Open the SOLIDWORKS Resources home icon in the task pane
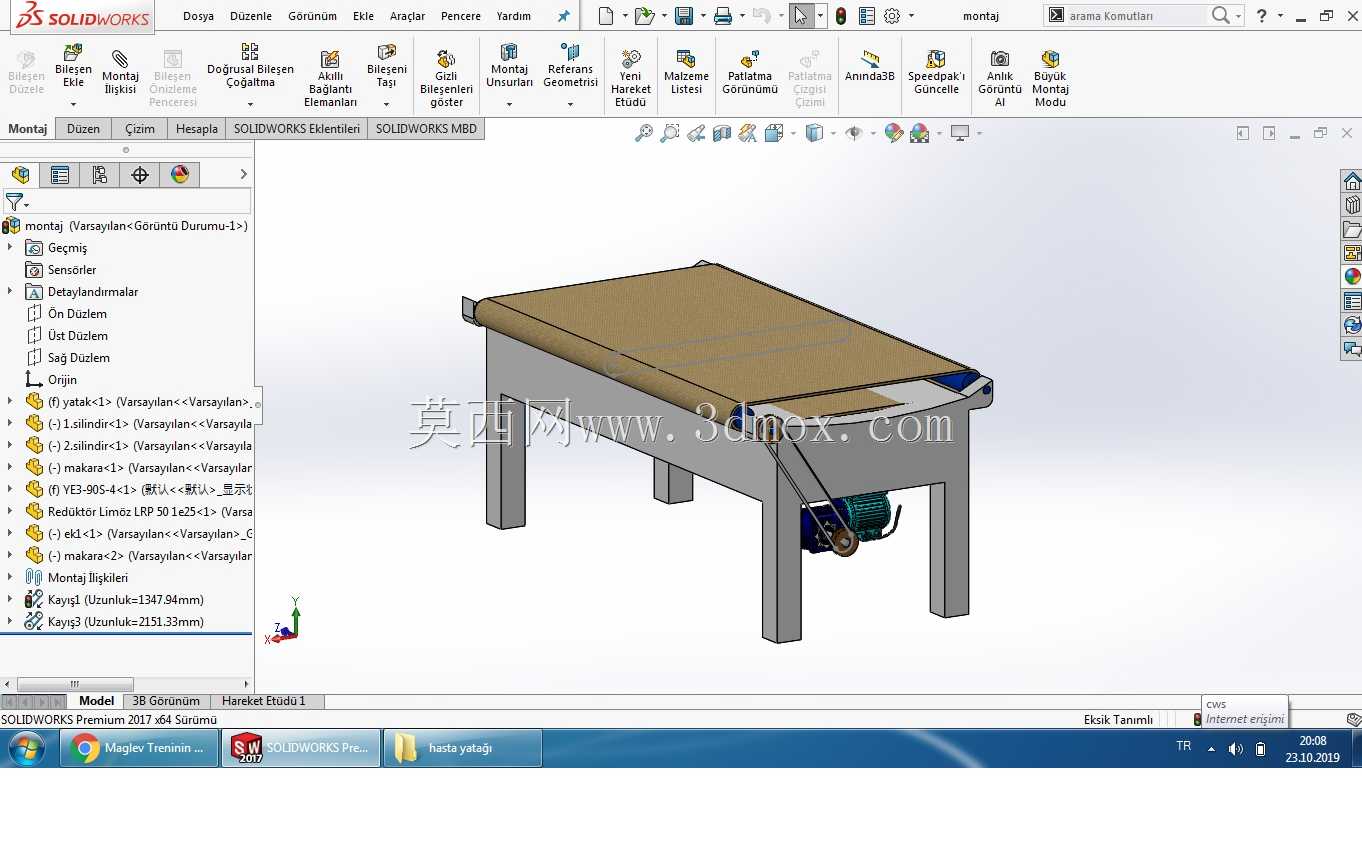Screen dimensions: 1362x848 [1352, 181]
